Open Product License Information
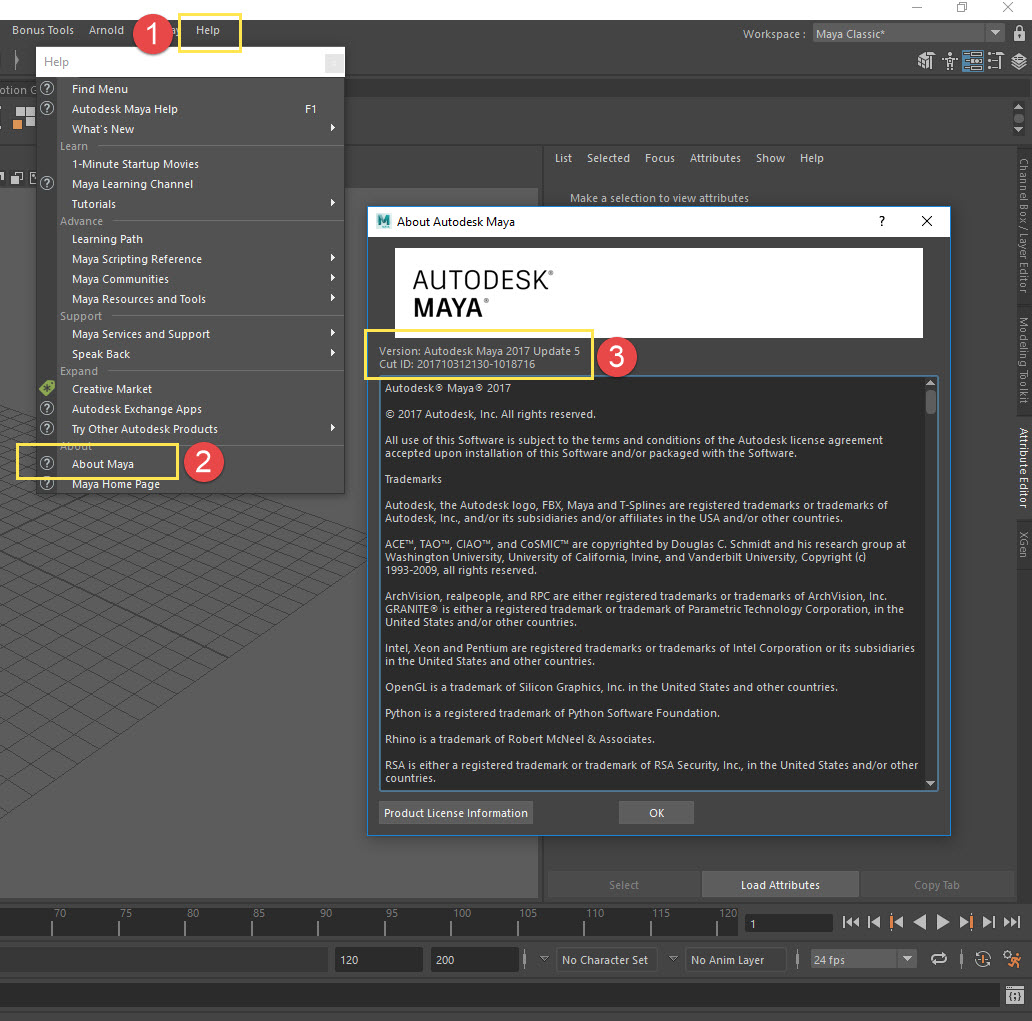Viewport: 1032px width, 1021px height. [455, 812]
